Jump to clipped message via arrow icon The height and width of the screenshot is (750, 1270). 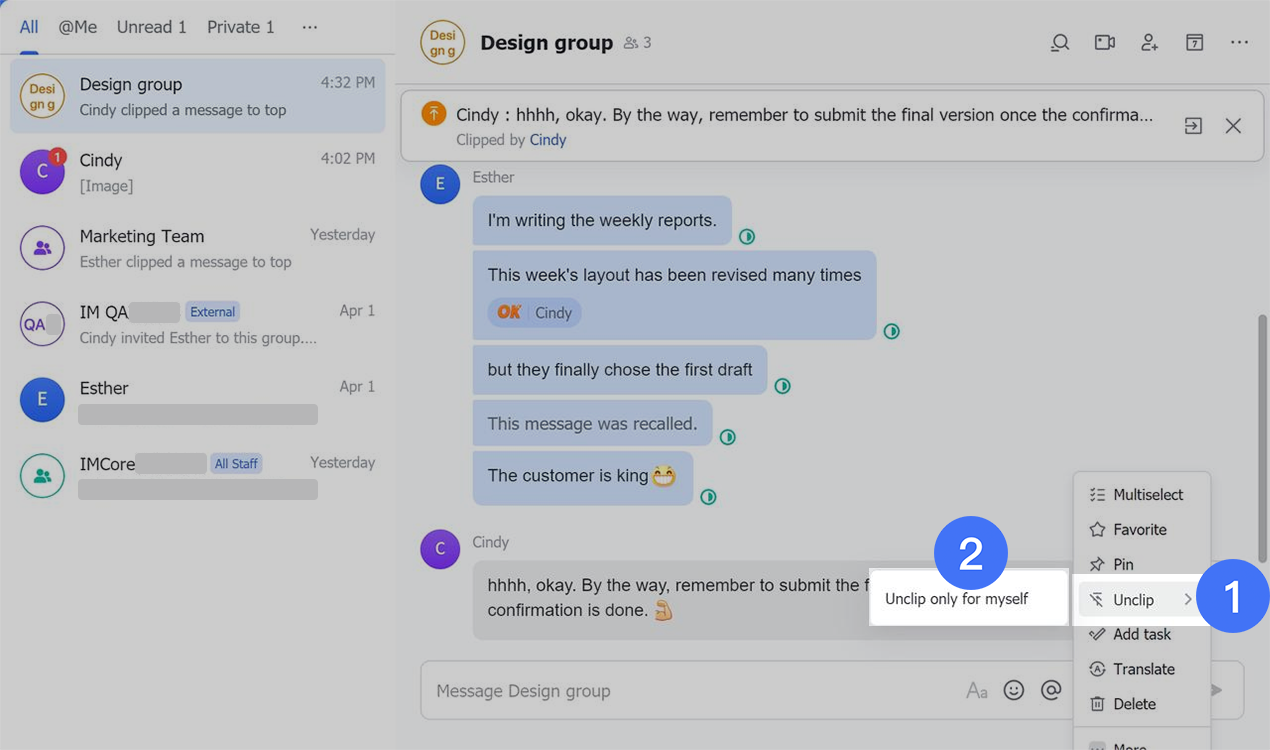pos(1192,125)
